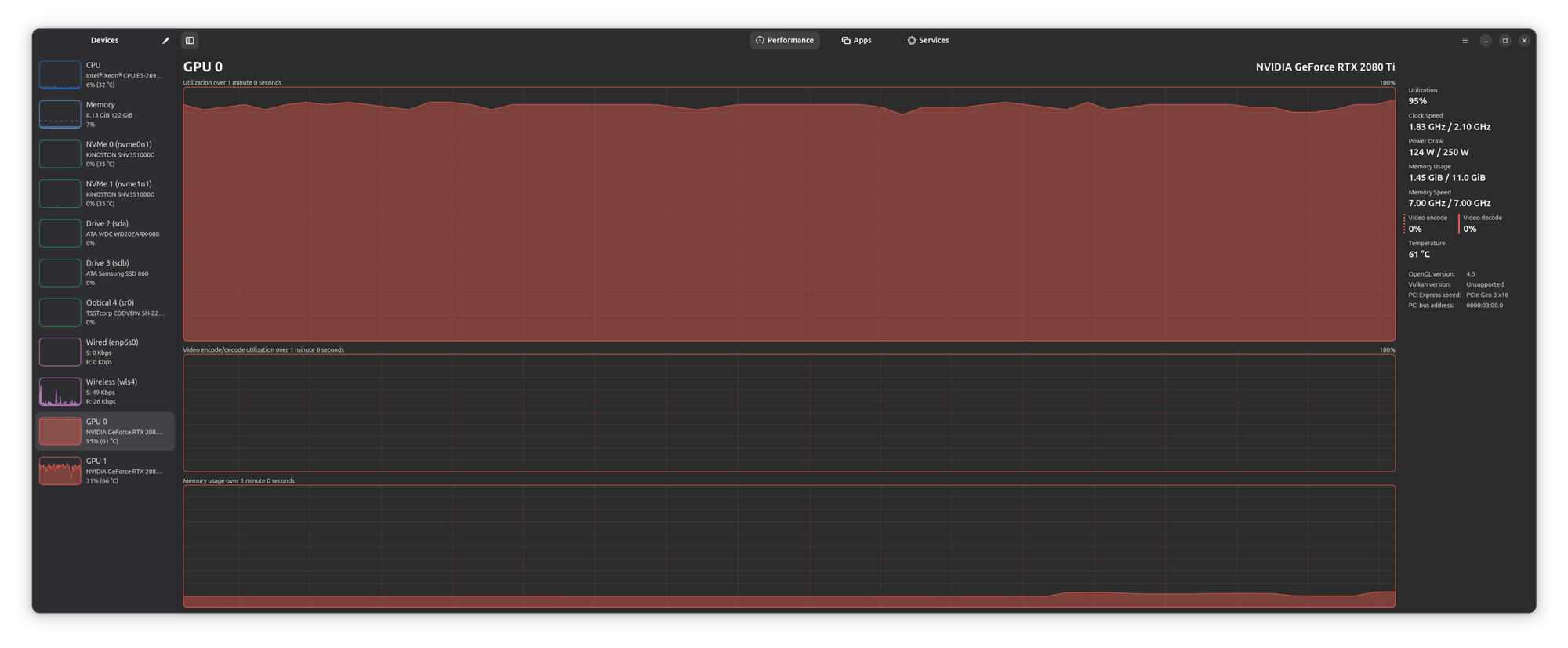Image resolution: width=1568 pixels, height=648 pixels.
Task: Click the memory usage graph
Action: [x=789, y=546]
